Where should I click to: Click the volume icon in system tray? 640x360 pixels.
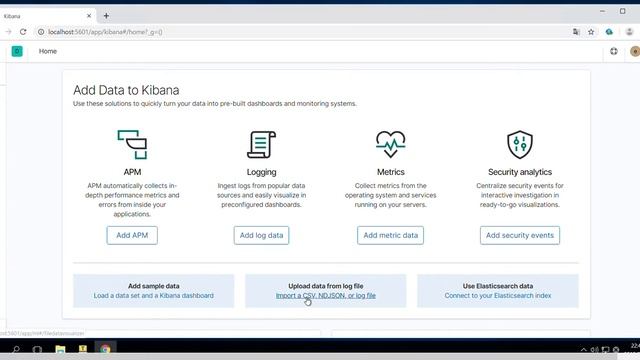click(595, 350)
